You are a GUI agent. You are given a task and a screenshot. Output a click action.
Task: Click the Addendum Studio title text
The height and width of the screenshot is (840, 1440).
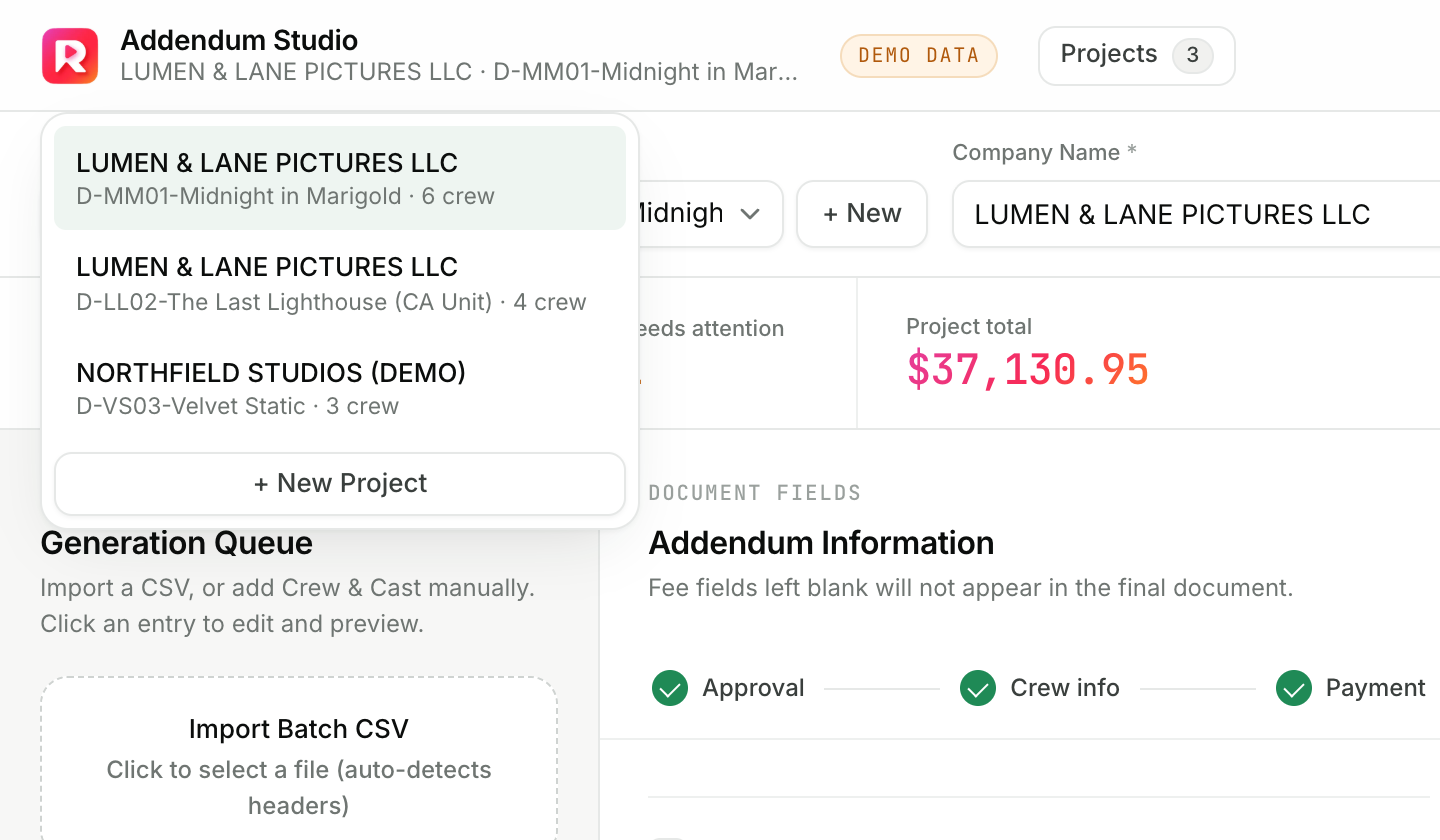coord(239,41)
